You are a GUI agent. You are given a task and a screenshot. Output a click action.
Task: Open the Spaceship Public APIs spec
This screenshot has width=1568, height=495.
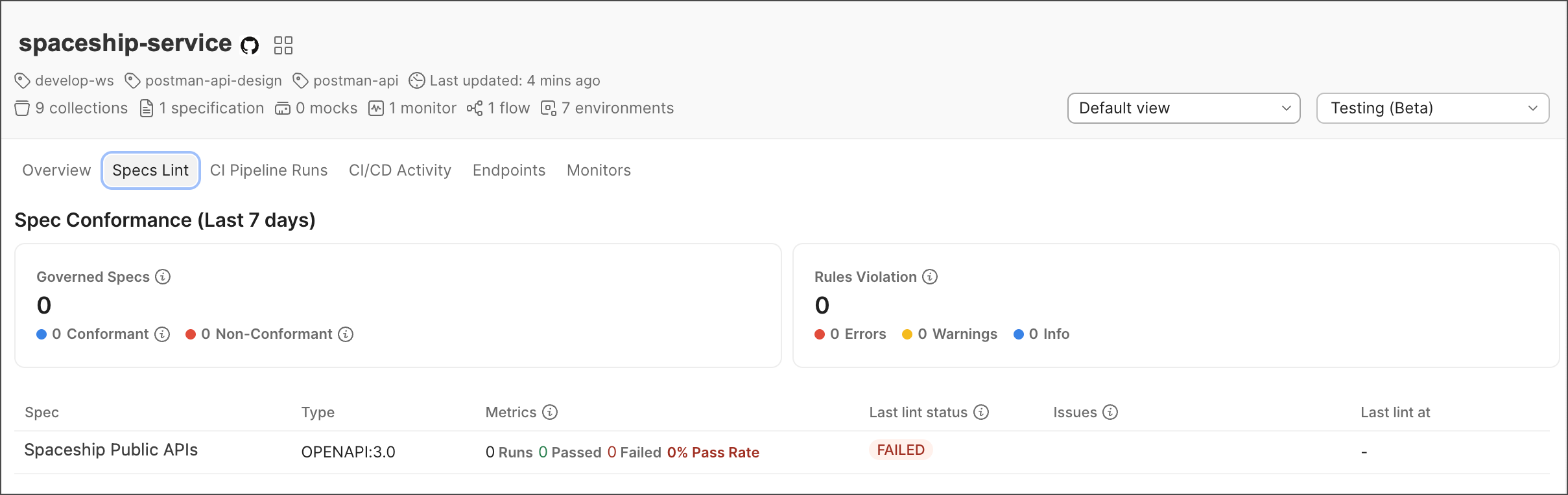pos(111,450)
